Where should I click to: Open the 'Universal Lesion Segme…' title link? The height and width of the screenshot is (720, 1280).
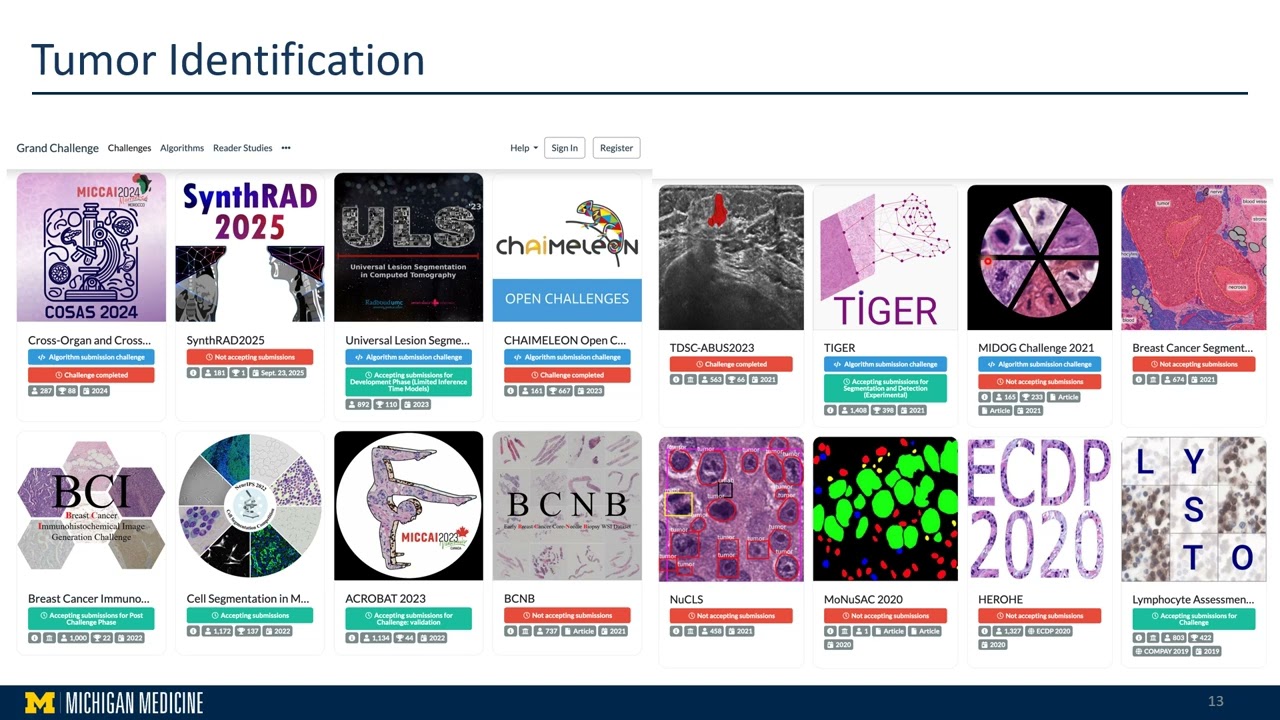tap(407, 340)
